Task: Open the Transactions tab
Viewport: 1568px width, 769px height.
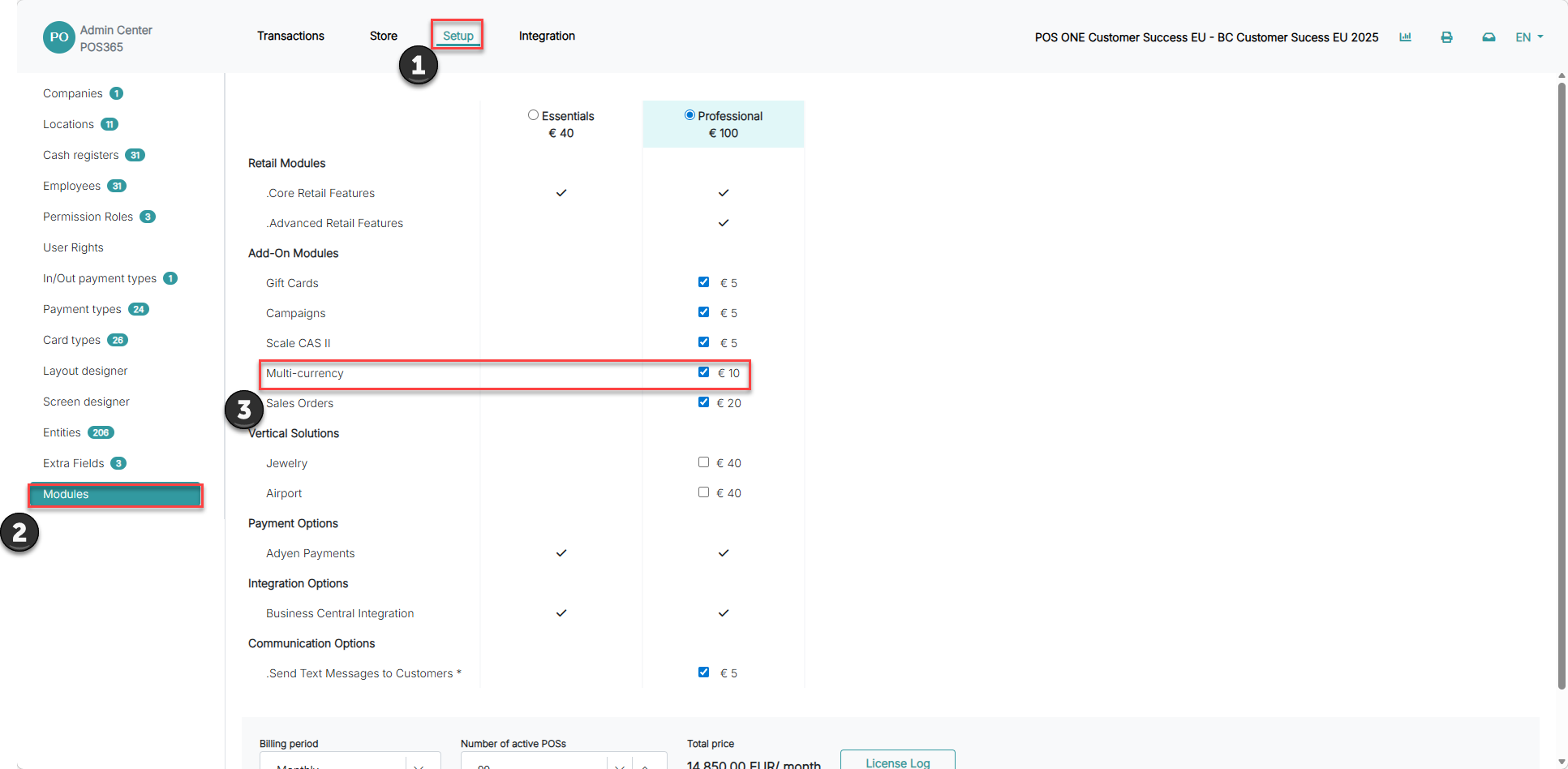Action: [x=290, y=36]
